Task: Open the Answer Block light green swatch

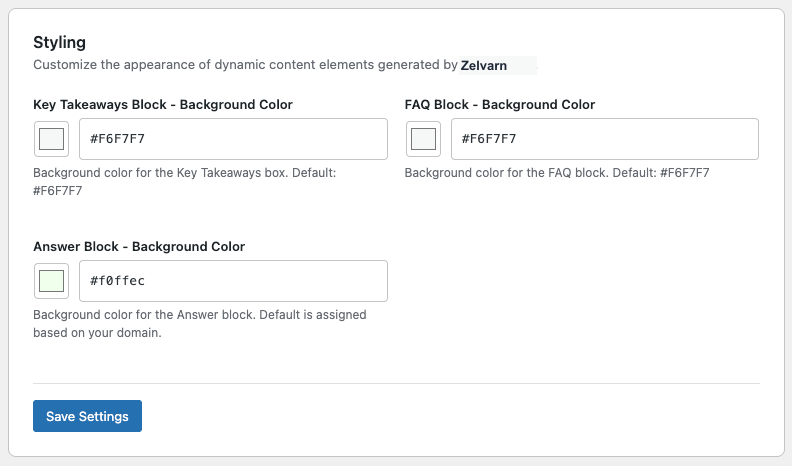Action: pyautogui.click(x=52, y=281)
